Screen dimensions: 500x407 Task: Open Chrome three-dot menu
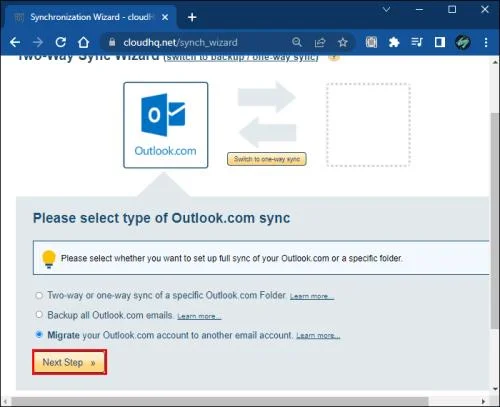tap(486, 42)
